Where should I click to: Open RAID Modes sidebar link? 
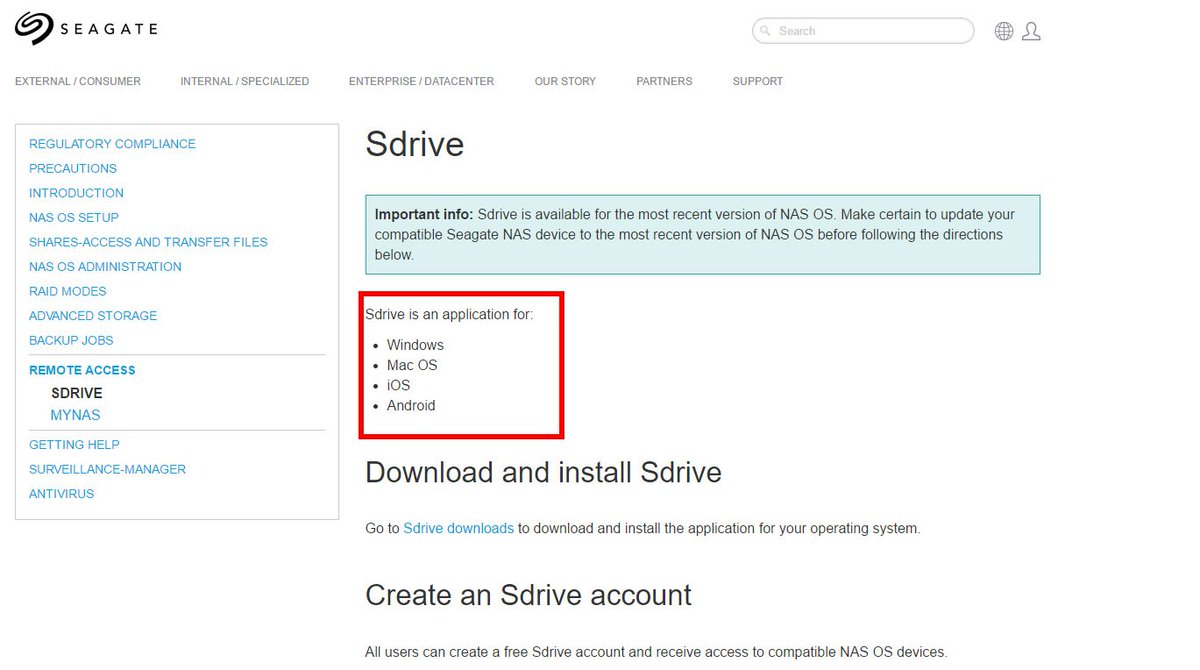[67, 291]
